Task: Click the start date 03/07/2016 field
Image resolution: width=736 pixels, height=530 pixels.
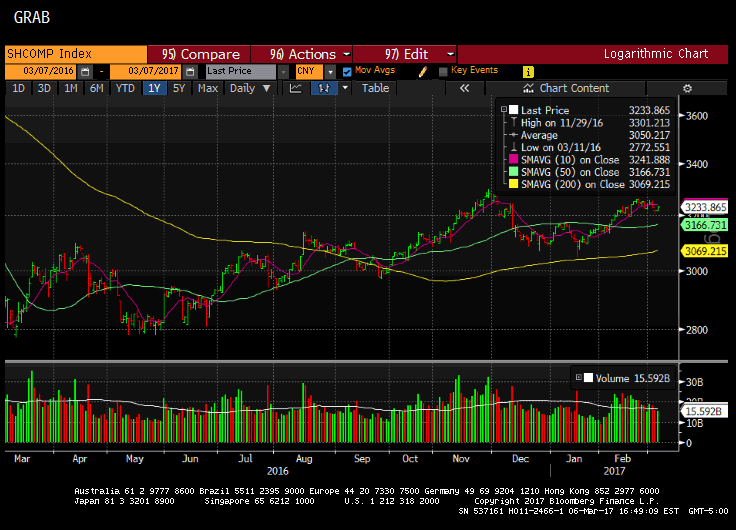Action: pyautogui.click(x=41, y=72)
